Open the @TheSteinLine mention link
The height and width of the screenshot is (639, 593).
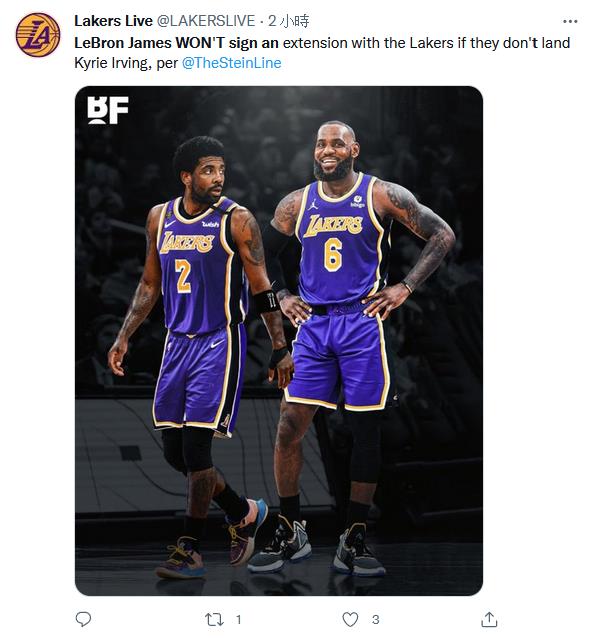tap(231, 63)
